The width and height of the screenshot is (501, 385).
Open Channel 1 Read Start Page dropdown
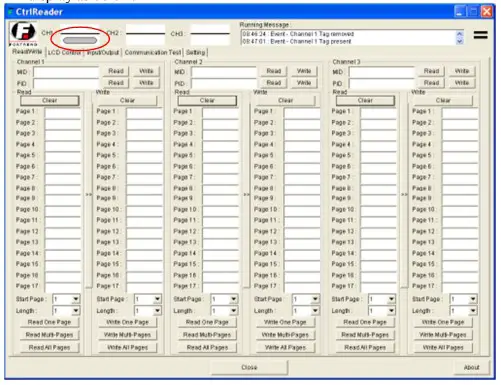click(76, 299)
